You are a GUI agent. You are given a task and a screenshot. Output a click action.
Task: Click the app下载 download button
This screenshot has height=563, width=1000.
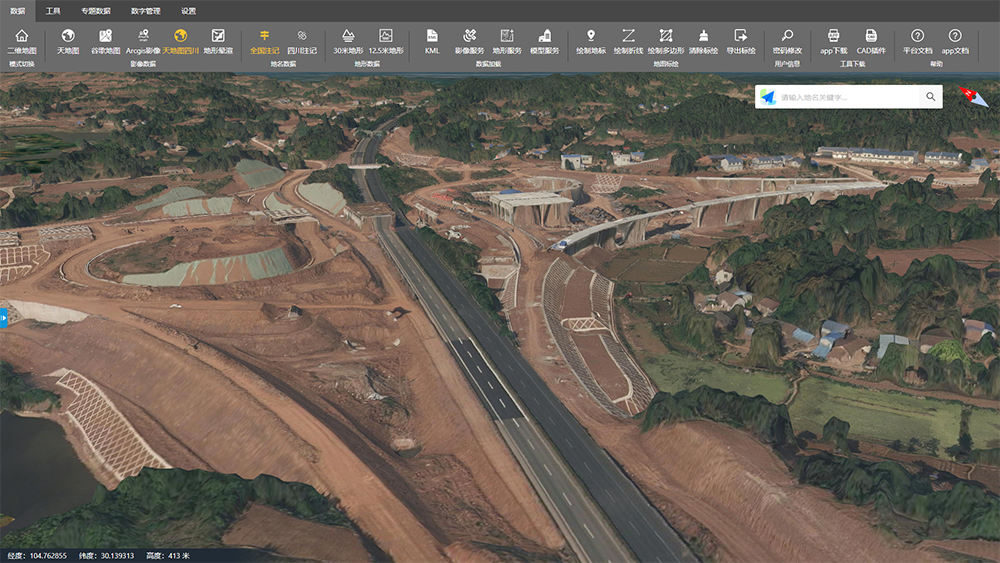833,41
